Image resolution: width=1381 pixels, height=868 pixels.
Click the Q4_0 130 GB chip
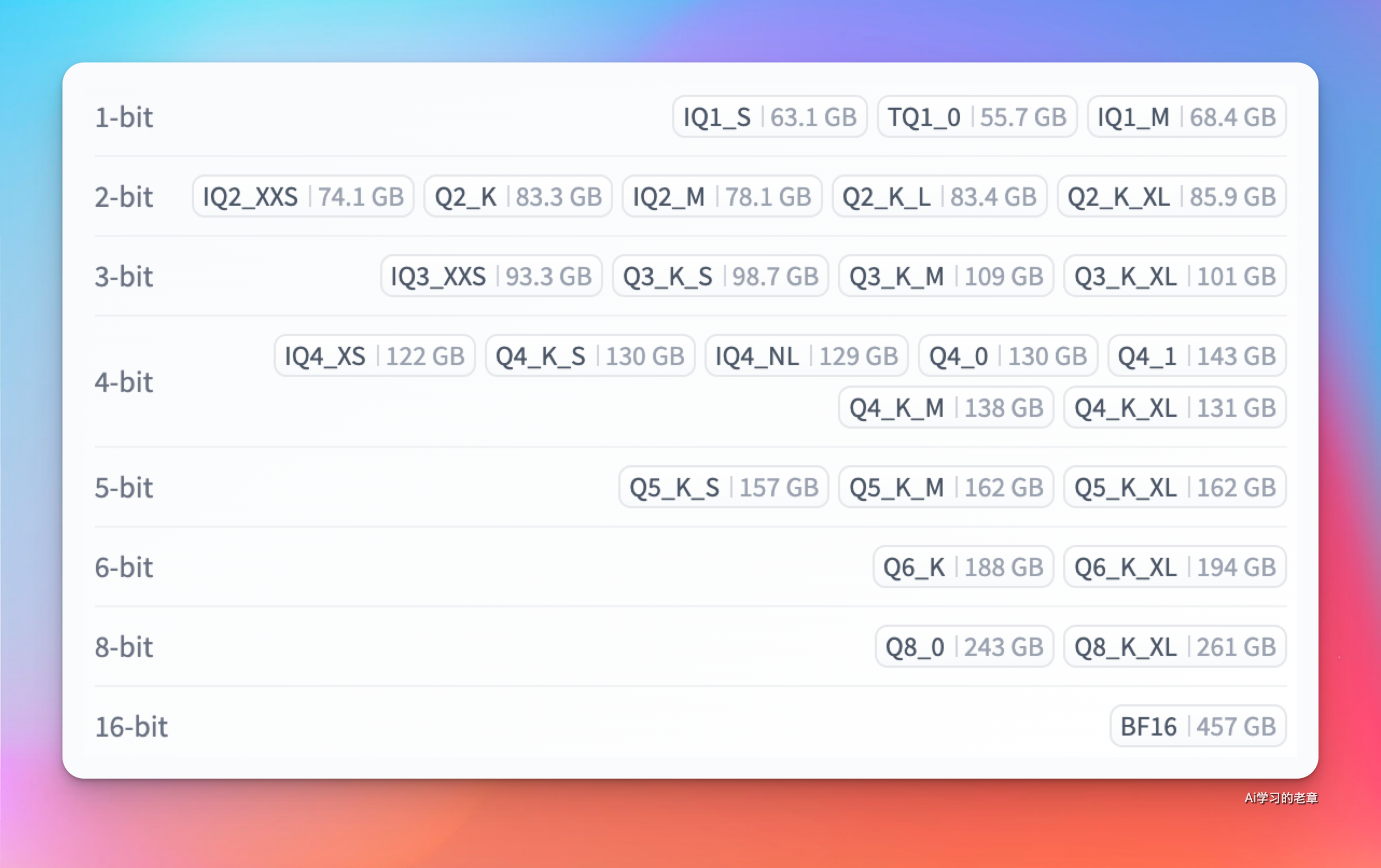tap(1008, 356)
